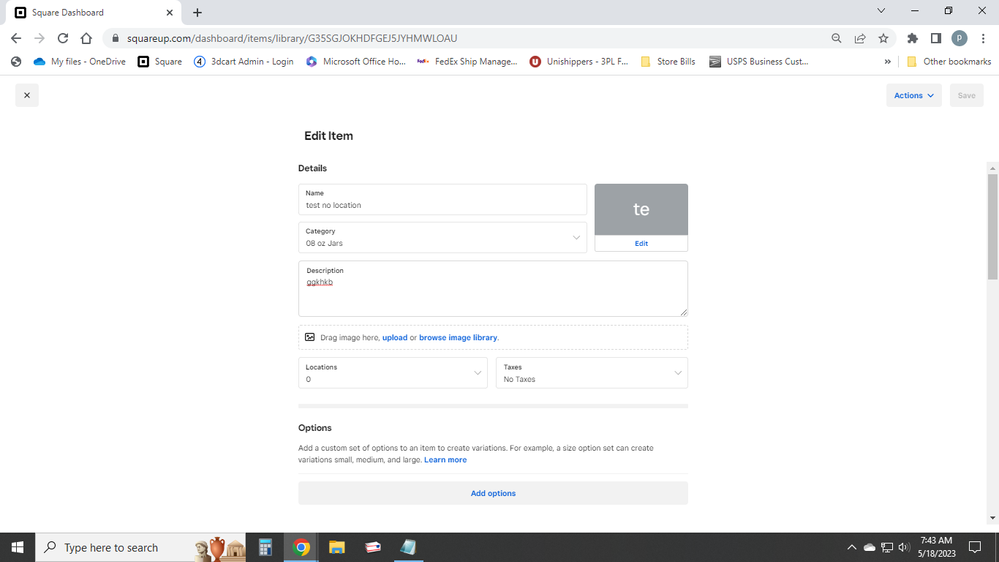999x562 pixels.
Task: Expand the Locations dropdown
Action: [x=393, y=373]
